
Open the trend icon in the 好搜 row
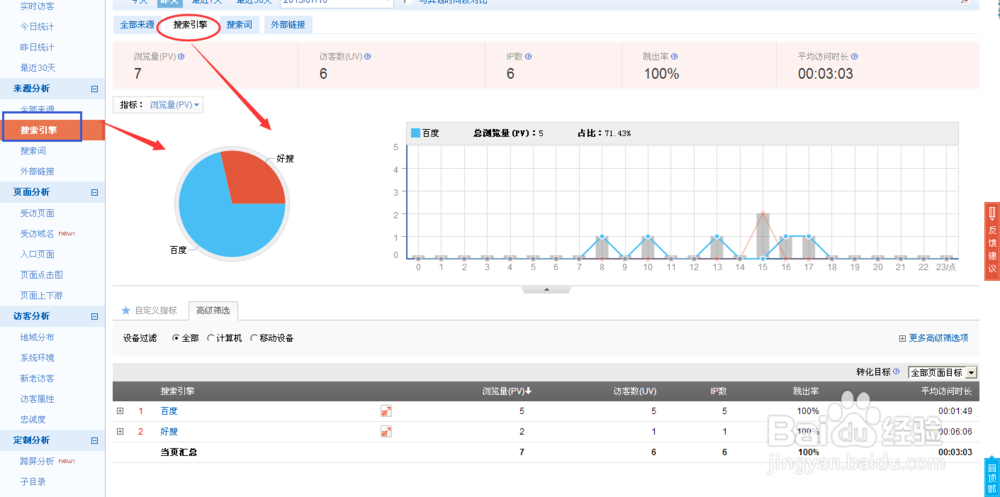tap(386, 432)
